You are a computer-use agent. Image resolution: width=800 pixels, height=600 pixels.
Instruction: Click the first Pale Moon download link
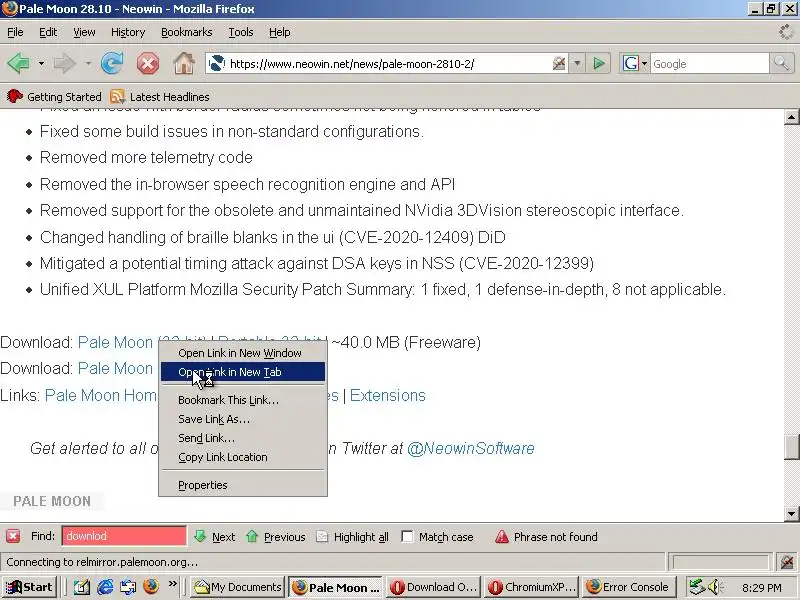115,342
